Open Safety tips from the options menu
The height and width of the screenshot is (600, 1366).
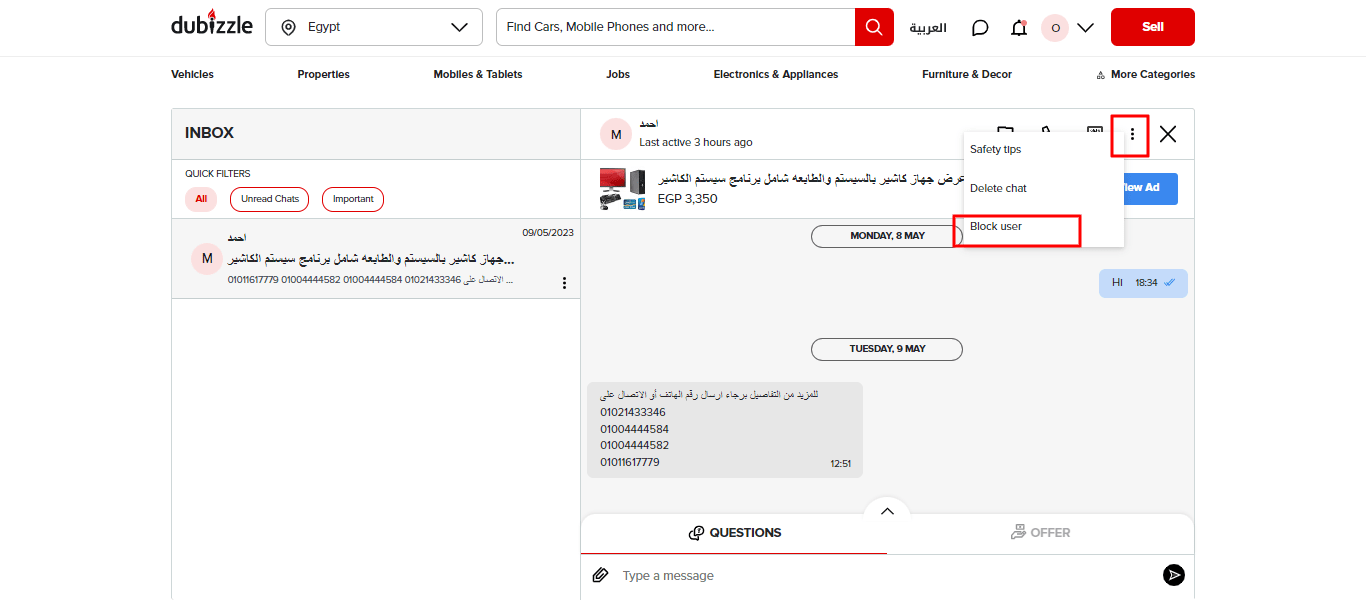tap(995, 149)
